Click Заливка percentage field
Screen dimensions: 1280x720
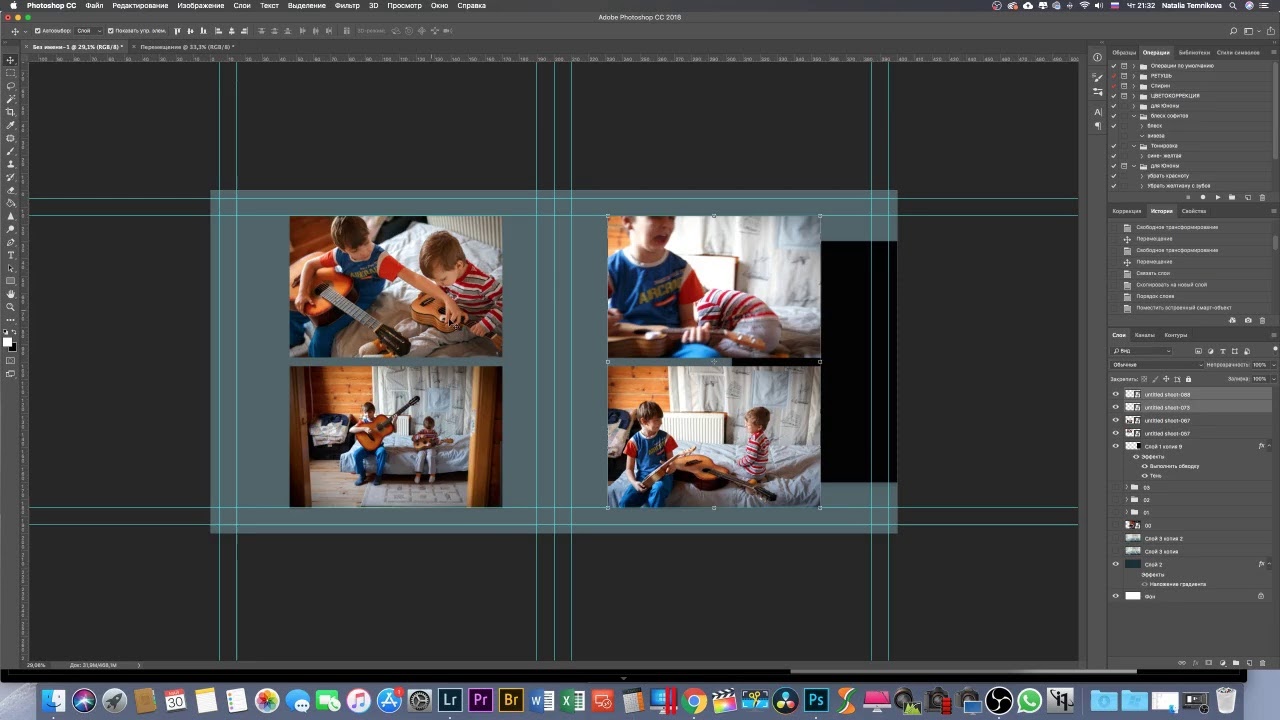tap(1260, 379)
